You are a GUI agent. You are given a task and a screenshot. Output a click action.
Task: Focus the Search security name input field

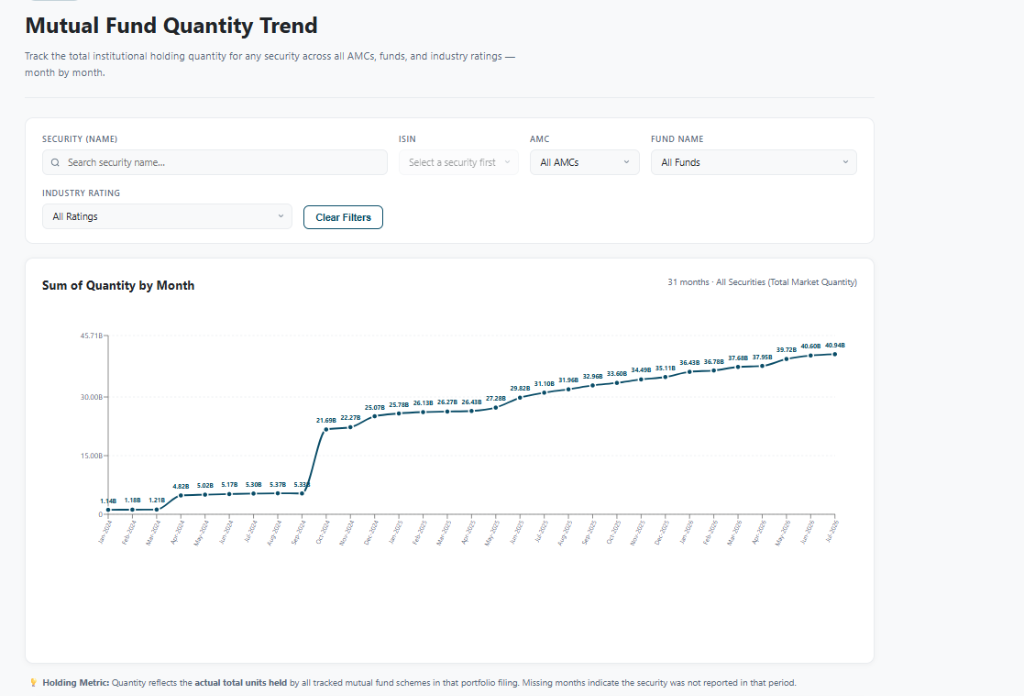(x=215, y=163)
